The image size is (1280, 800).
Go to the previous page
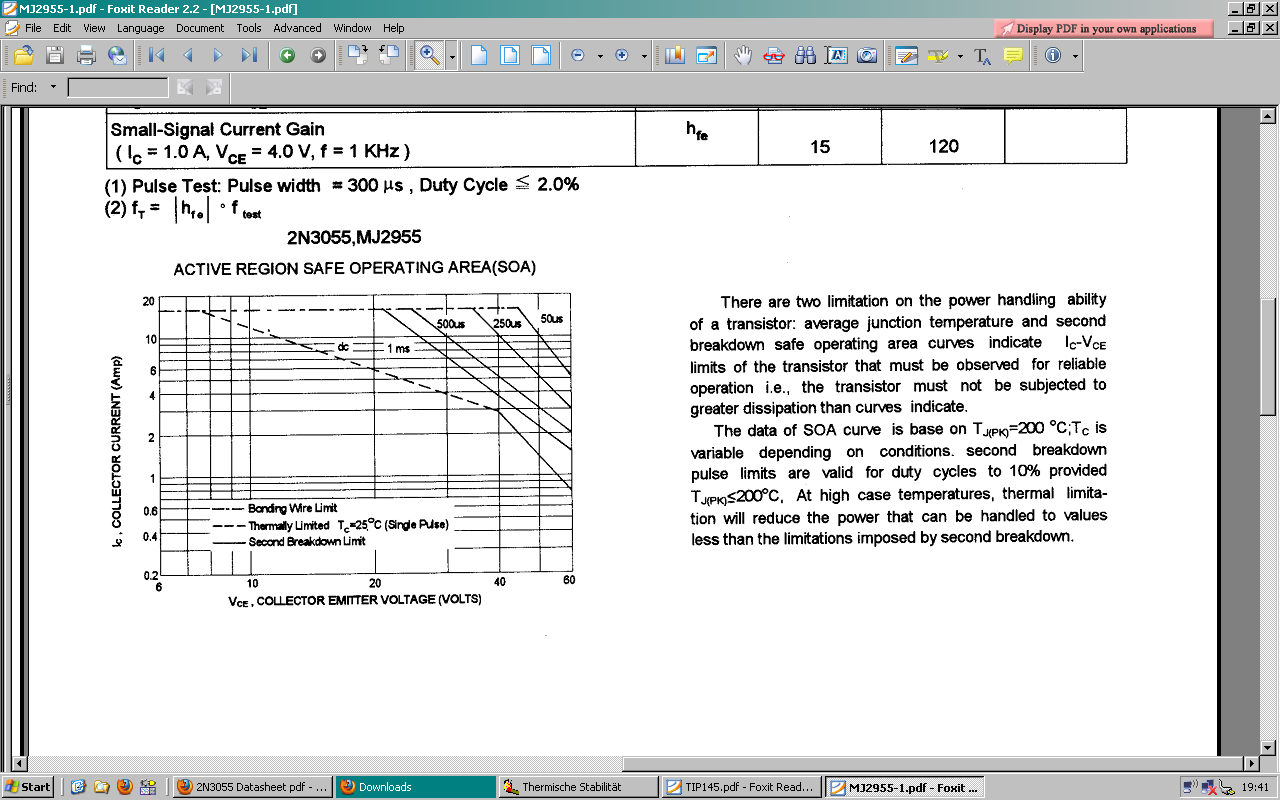pos(187,55)
